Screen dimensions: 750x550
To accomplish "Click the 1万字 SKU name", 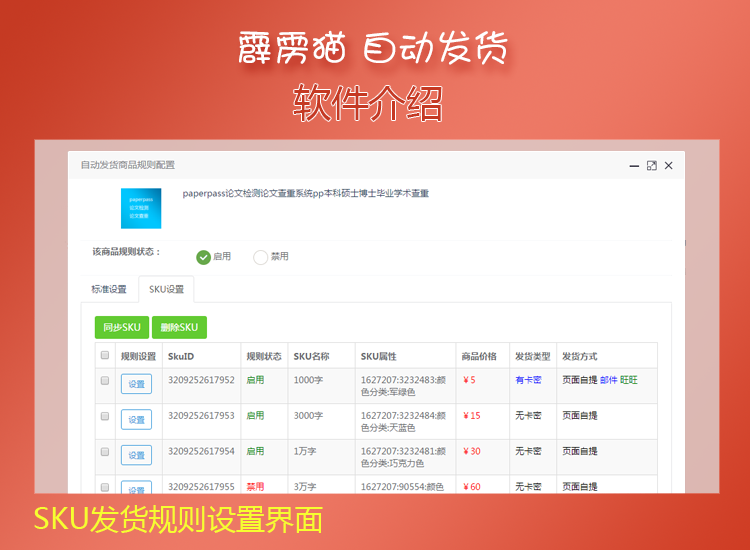I will coord(305,451).
